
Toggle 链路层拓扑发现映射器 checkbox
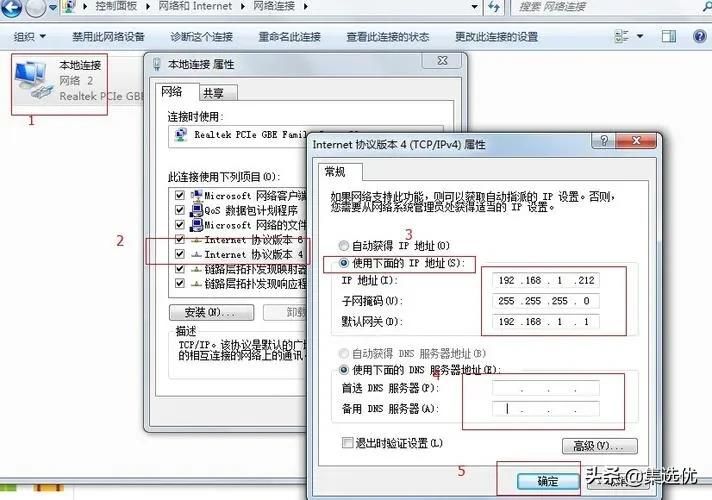(x=179, y=268)
